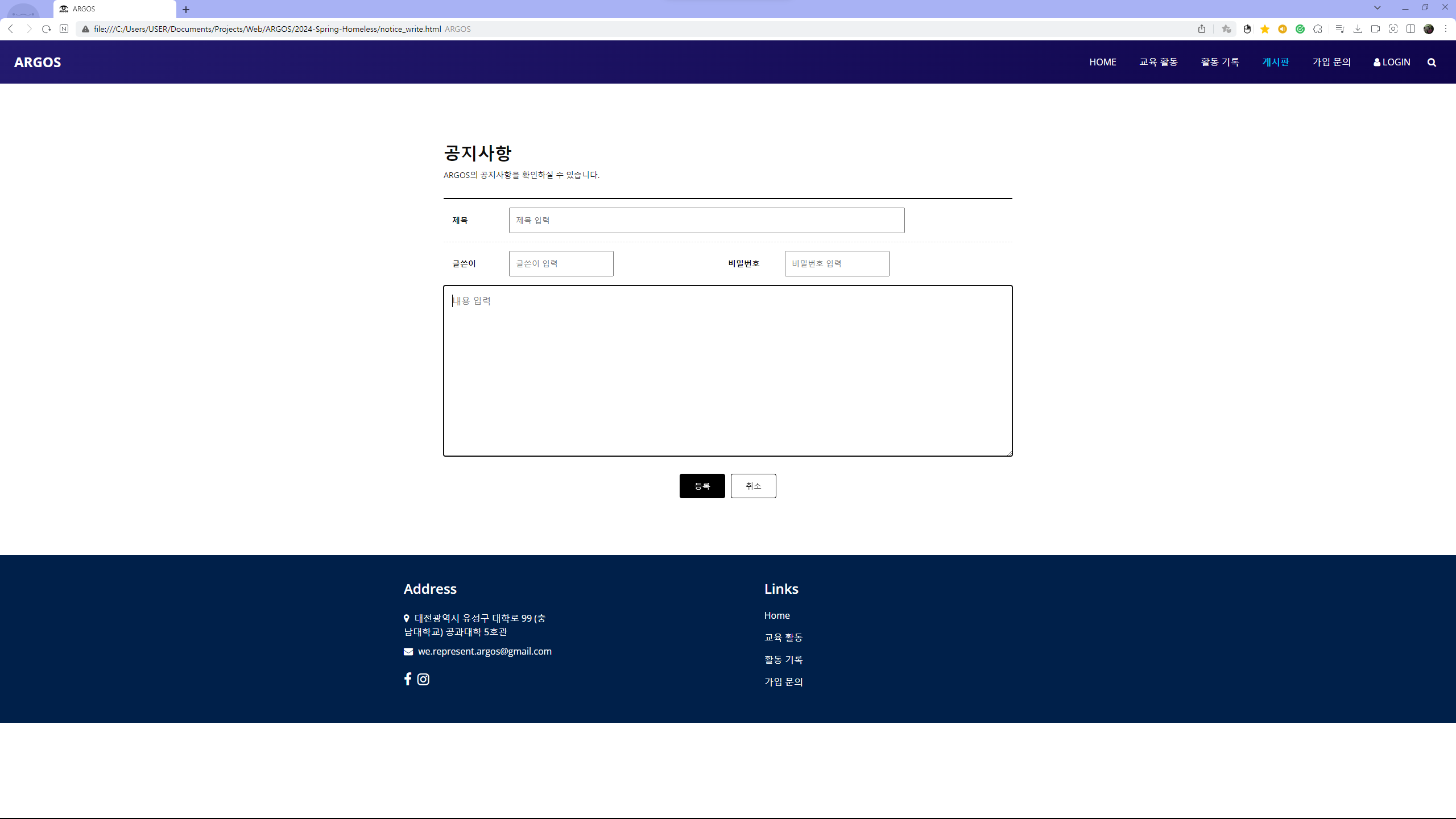Open a new browser tab with plus

[186, 10]
